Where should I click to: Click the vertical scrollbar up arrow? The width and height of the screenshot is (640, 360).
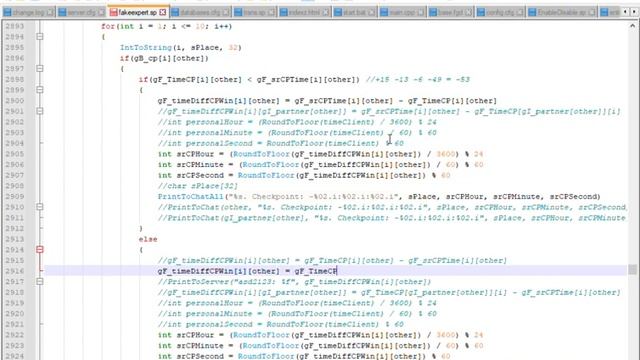coord(633,26)
